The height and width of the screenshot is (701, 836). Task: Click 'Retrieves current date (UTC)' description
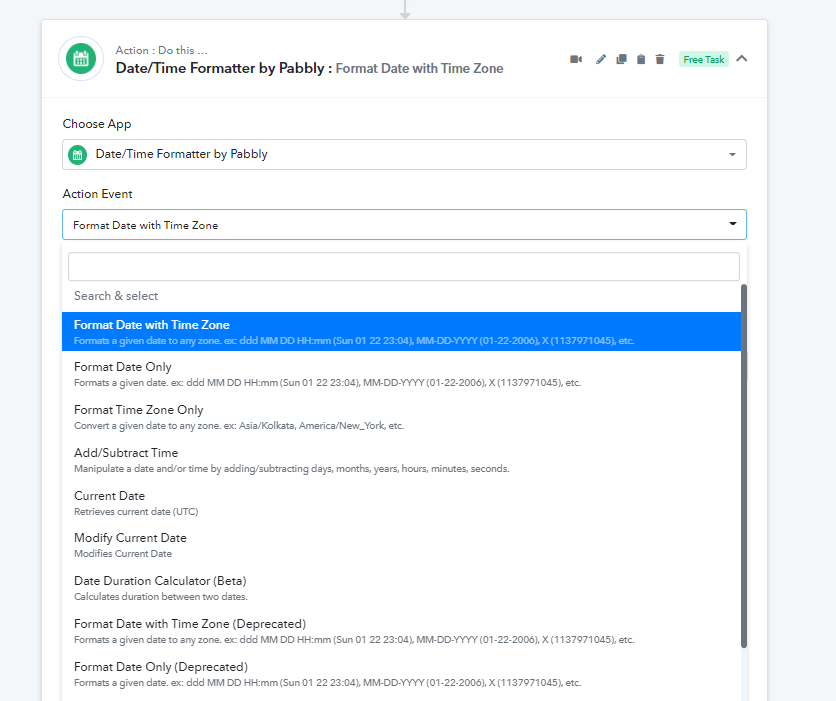(136, 512)
